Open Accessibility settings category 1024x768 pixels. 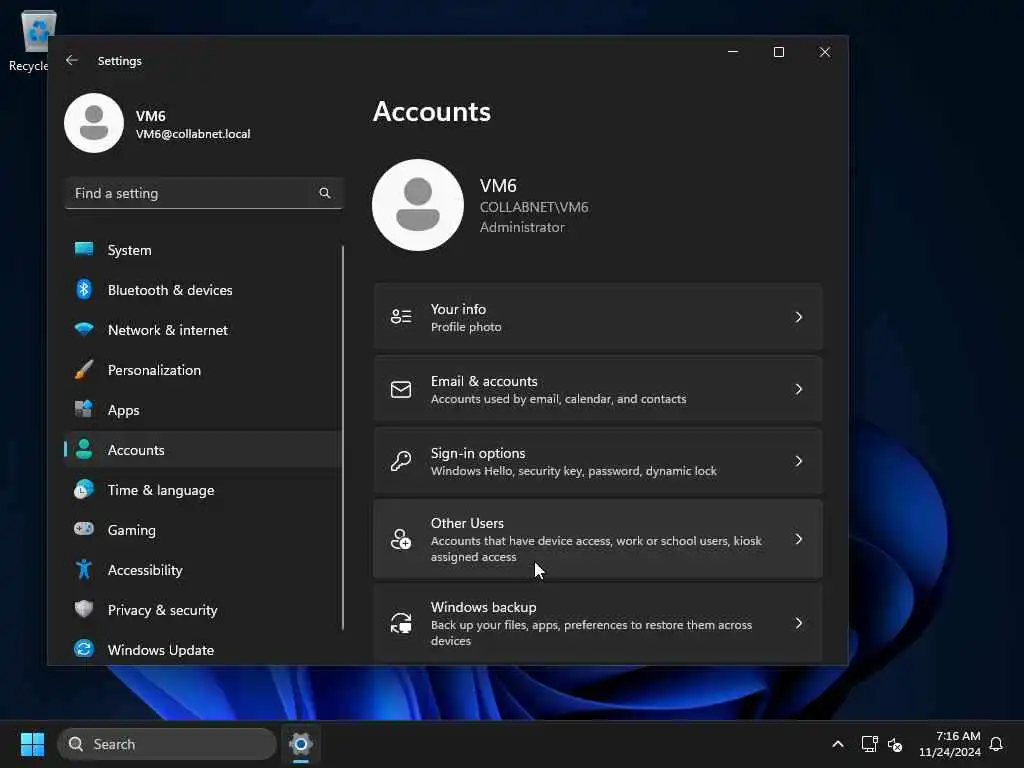pos(203,569)
